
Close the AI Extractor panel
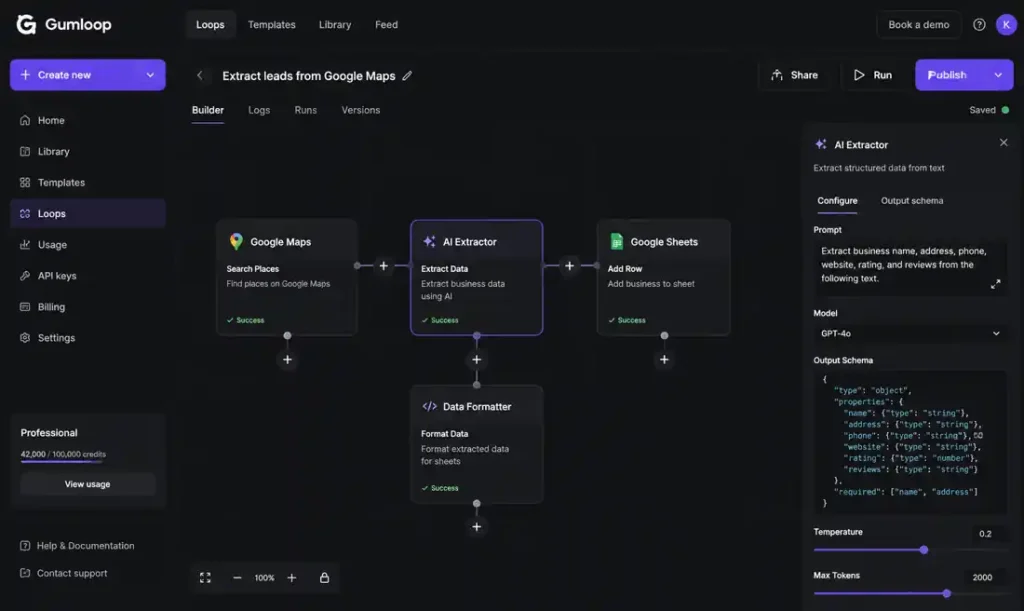coord(1004,142)
